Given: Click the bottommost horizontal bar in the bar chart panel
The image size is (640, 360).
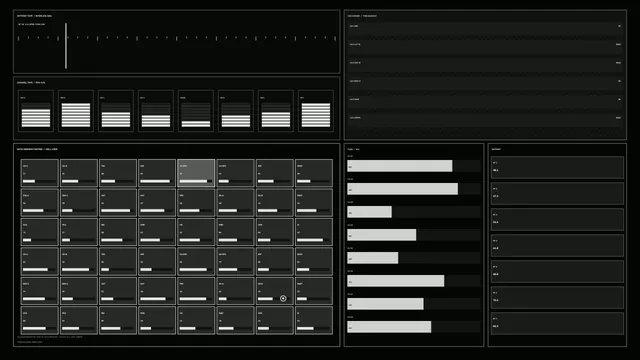Looking at the screenshot, I should 389,327.
